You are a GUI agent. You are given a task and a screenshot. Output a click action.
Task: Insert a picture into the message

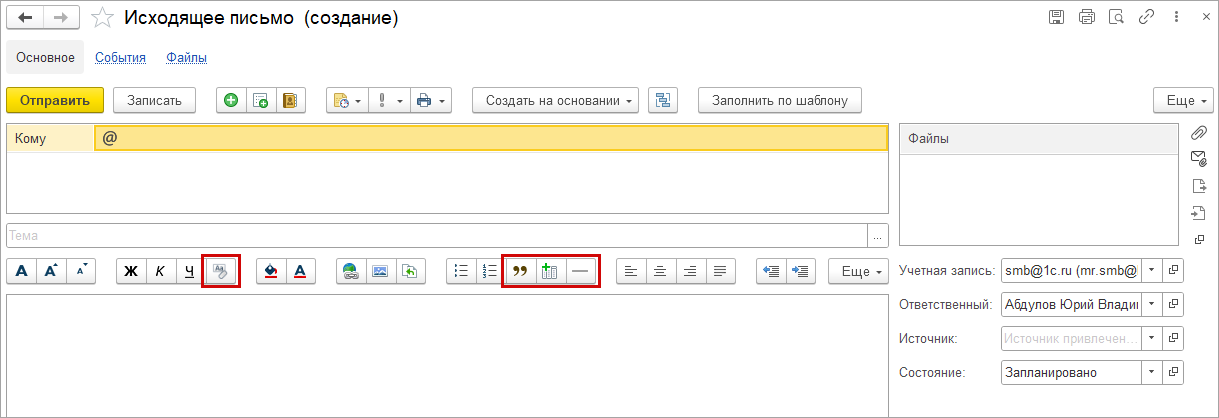(379, 271)
